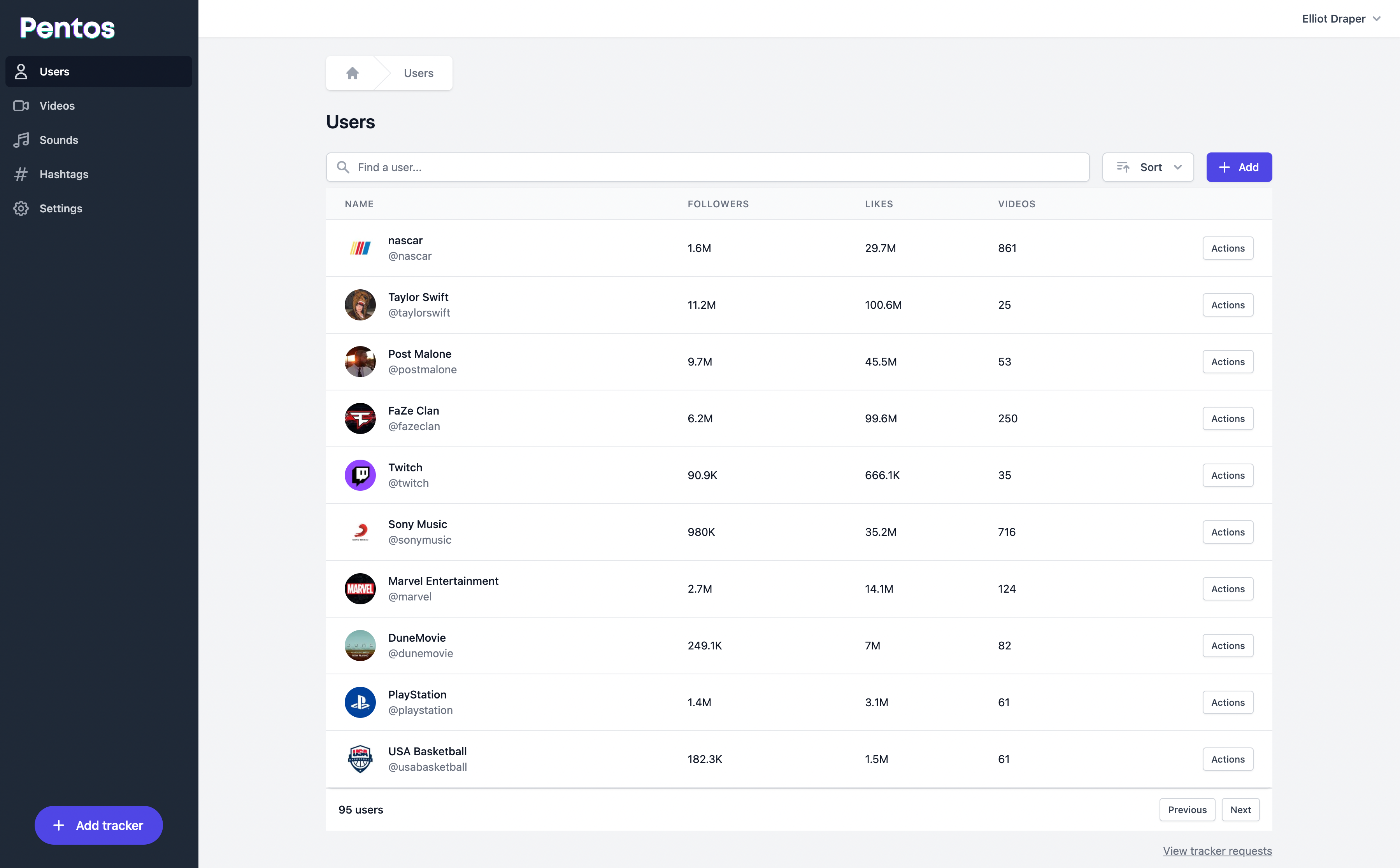Open the USA Basketball avatar

pos(360,759)
